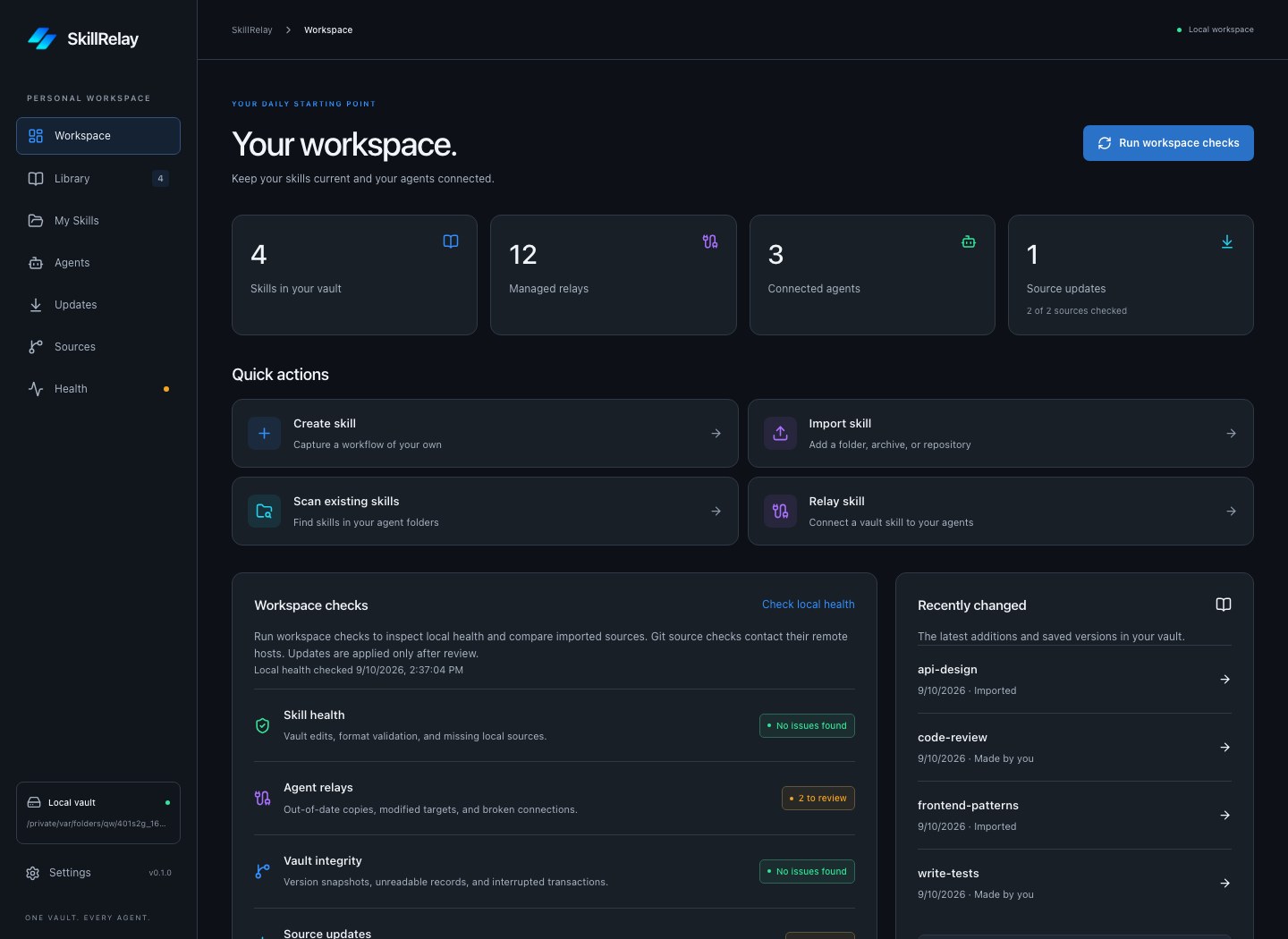Click the My Skills folder icon

pos(36,221)
